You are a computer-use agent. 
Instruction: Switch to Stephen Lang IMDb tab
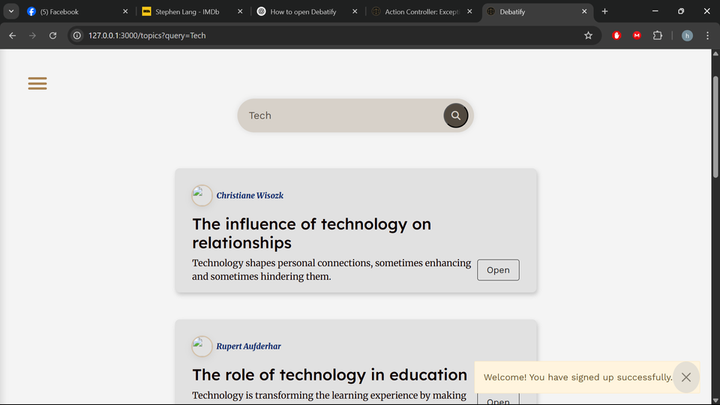190,11
